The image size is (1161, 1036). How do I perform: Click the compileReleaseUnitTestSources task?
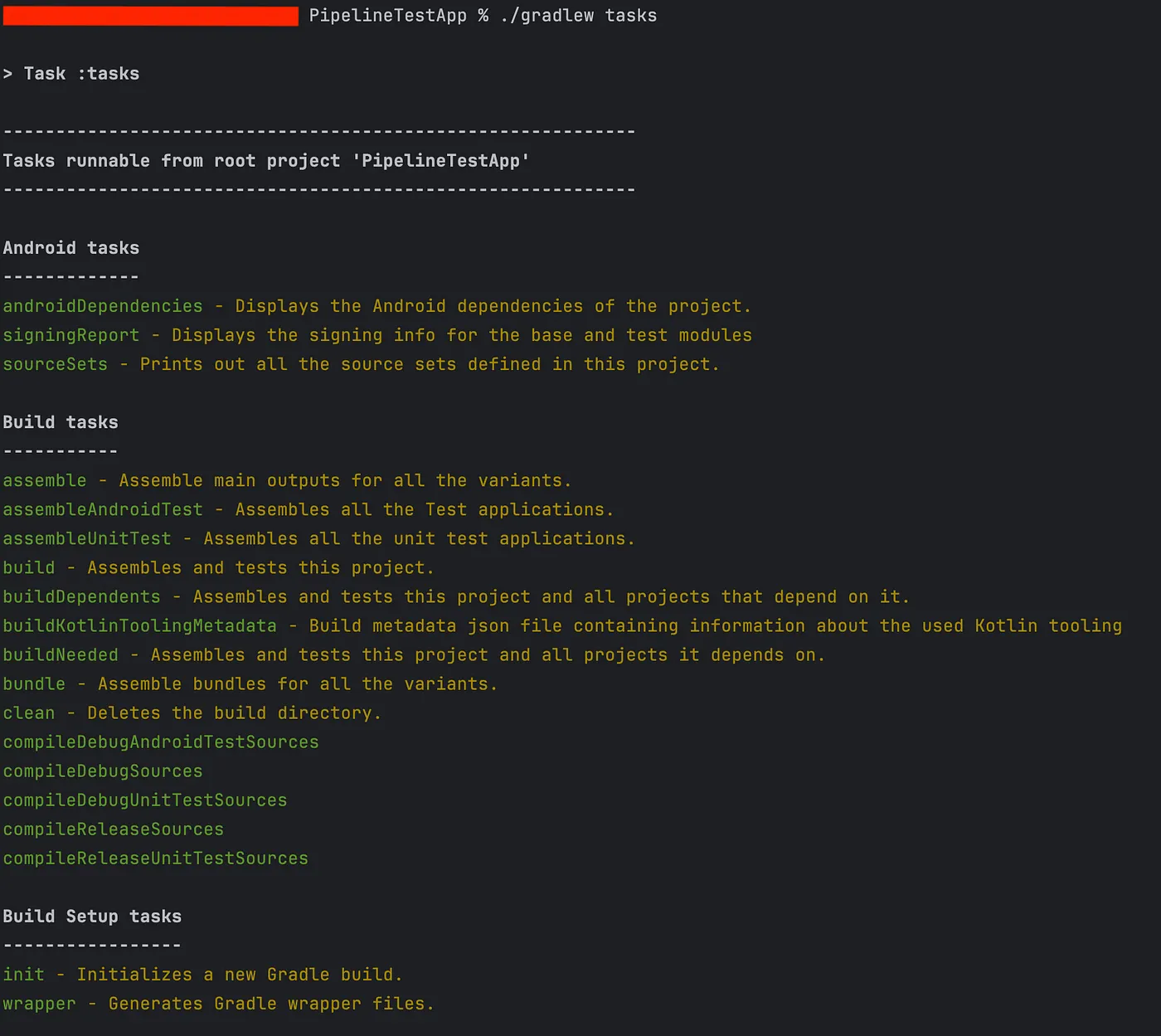tap(156, 858)
